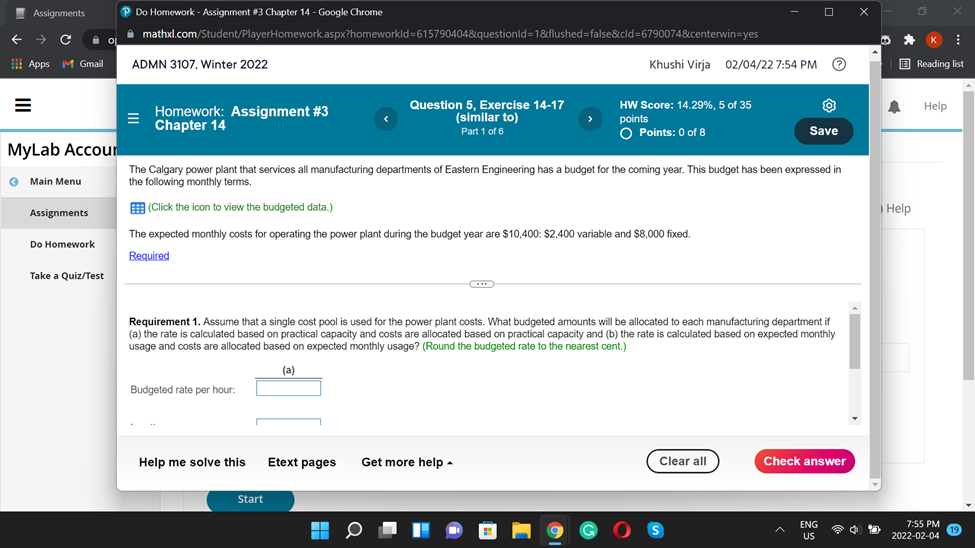
Task: Select Do Homework in sidebar
Action: [x=62, y=244]
